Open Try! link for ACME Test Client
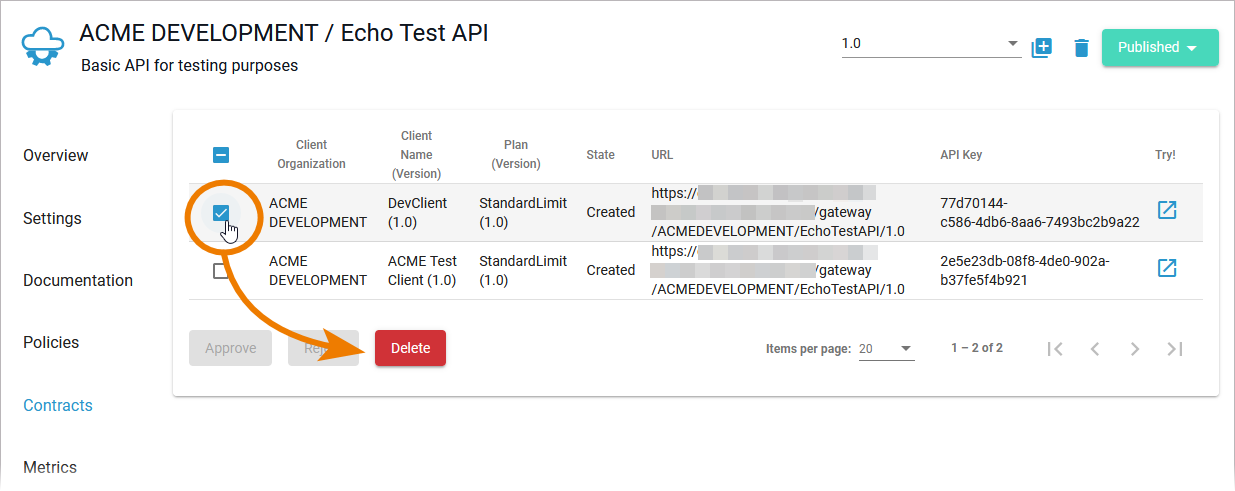 (1166, 268)
